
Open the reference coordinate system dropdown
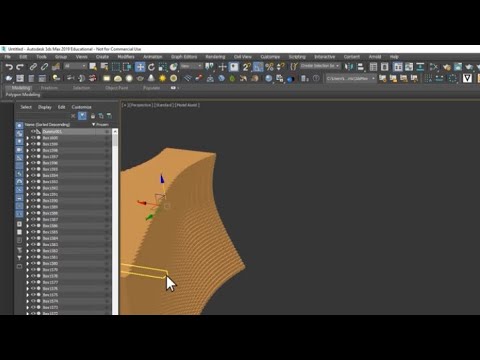click(x=191, y=66)
